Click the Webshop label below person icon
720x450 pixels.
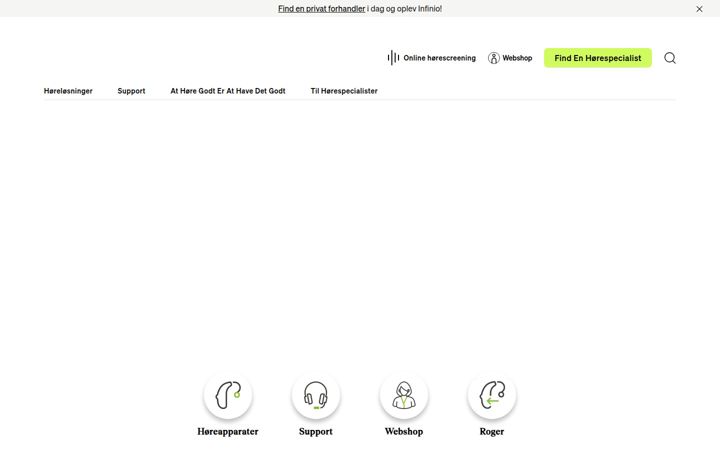[x=404, y=432]
